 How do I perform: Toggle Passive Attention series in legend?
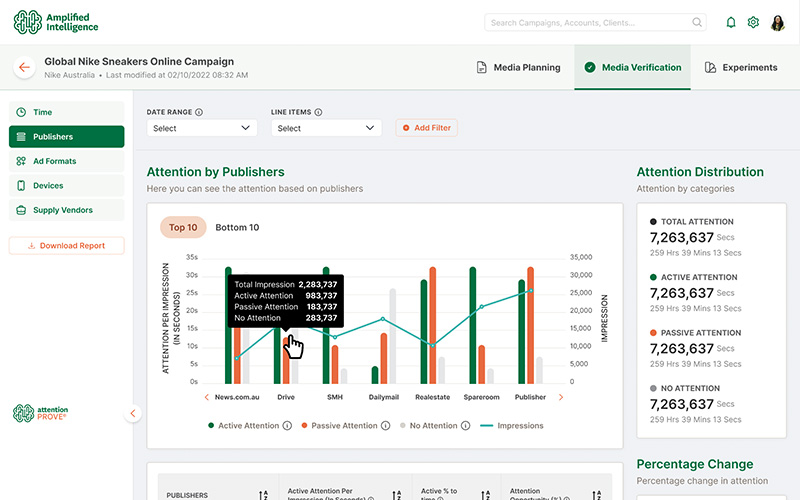pyautogui.click(x=340, y=426)
